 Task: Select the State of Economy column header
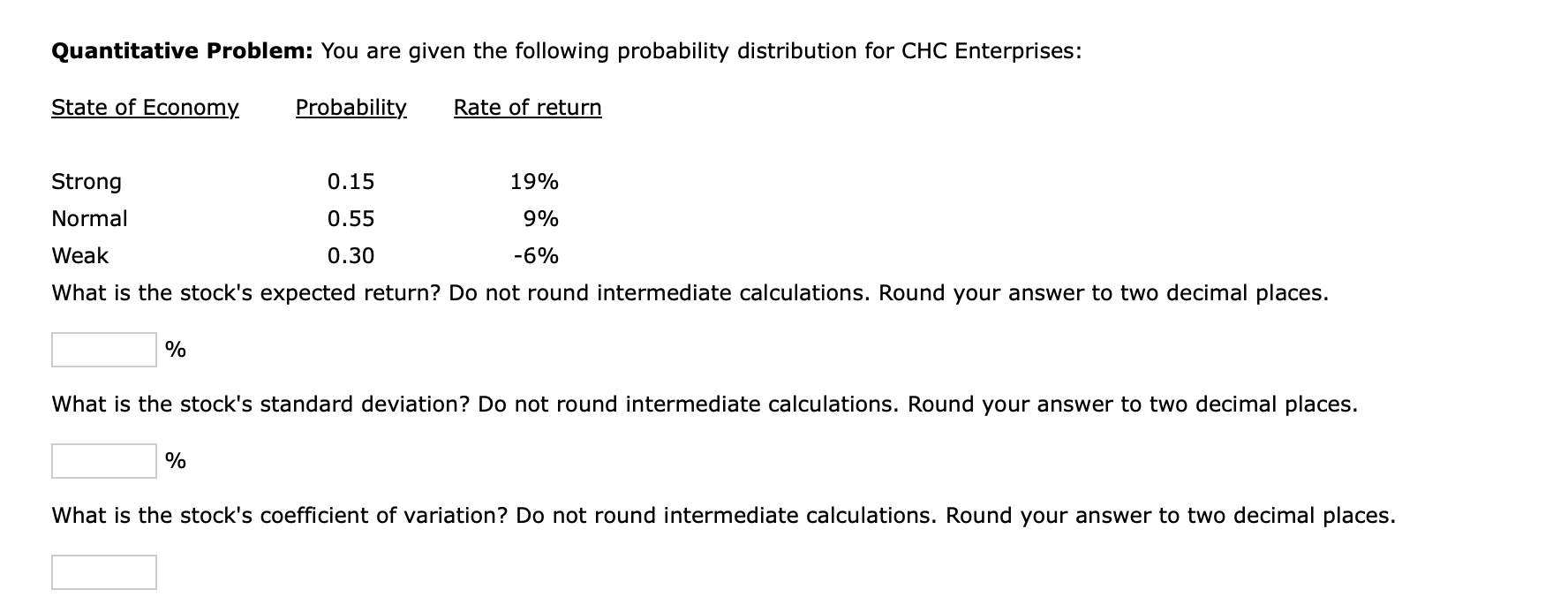point(145,107)
